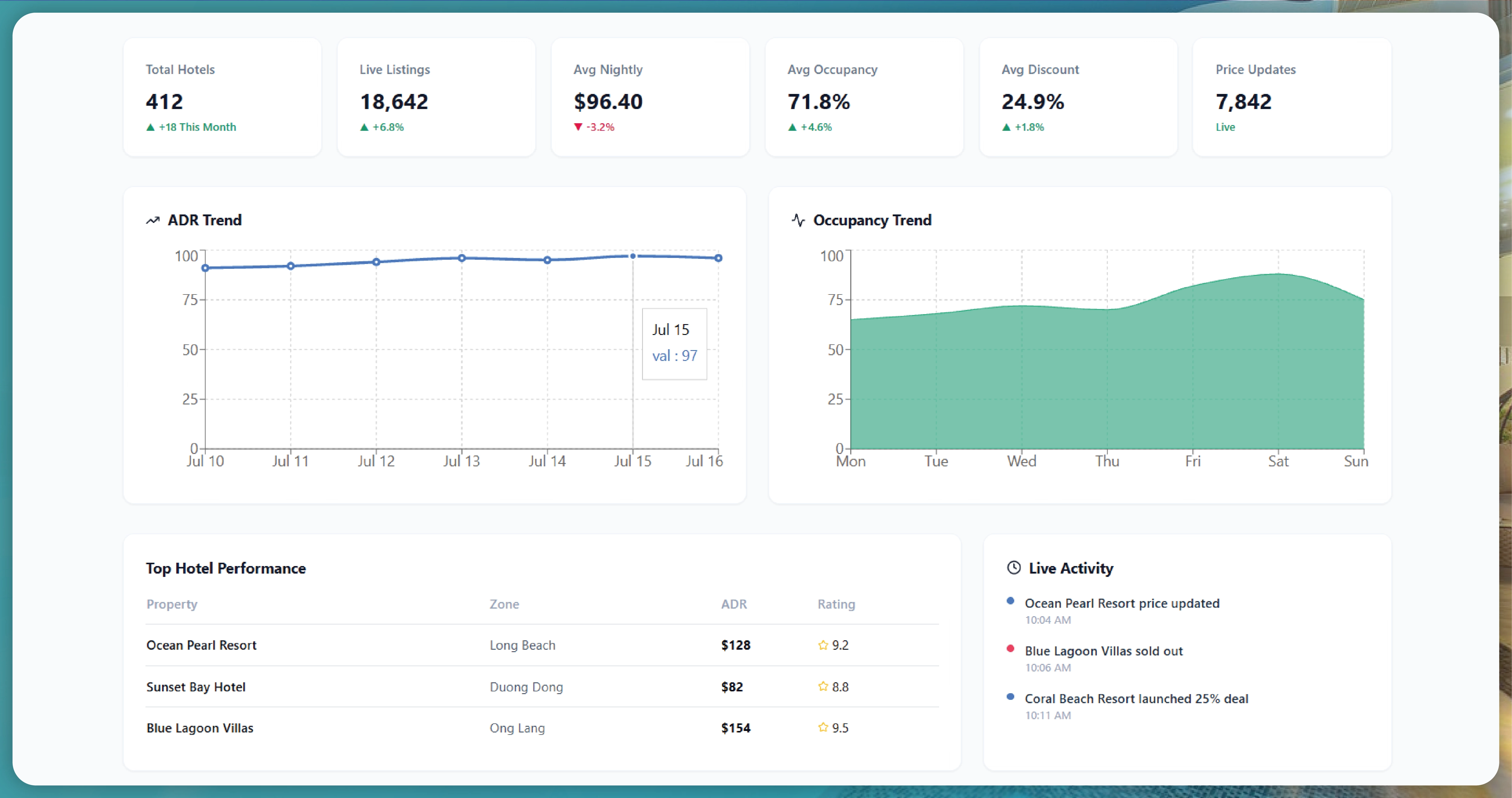Click the Live Activity clock icon
Viewport: 1512px width, 798px height.
[x=1014, y=568]
